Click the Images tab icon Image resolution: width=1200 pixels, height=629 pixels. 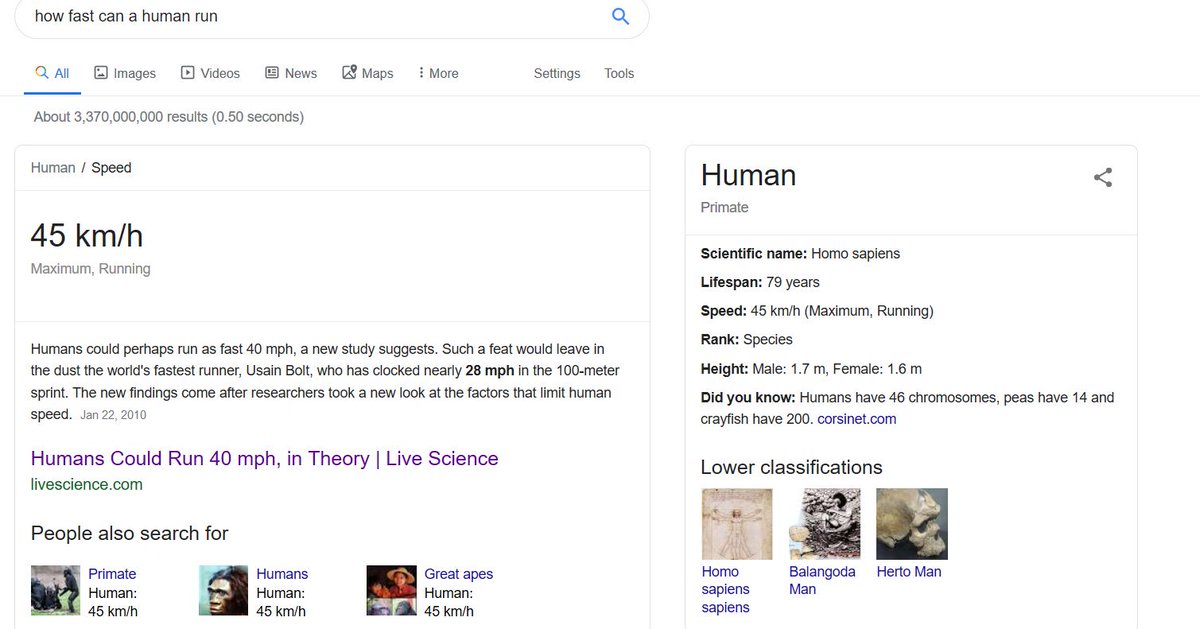tap(101, 73)
